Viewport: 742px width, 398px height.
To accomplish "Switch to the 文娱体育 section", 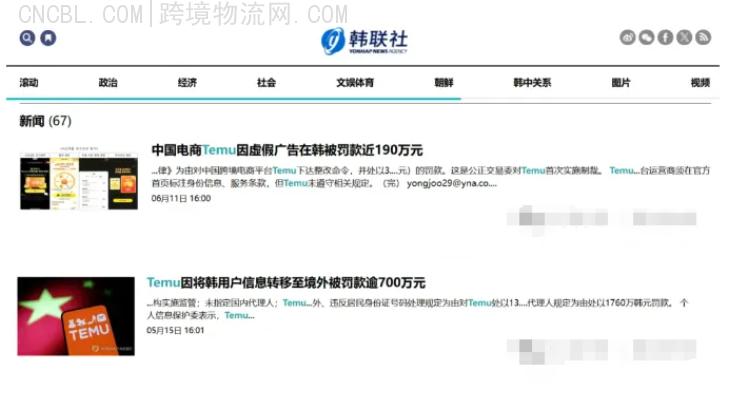I will [x=355, y=83].
